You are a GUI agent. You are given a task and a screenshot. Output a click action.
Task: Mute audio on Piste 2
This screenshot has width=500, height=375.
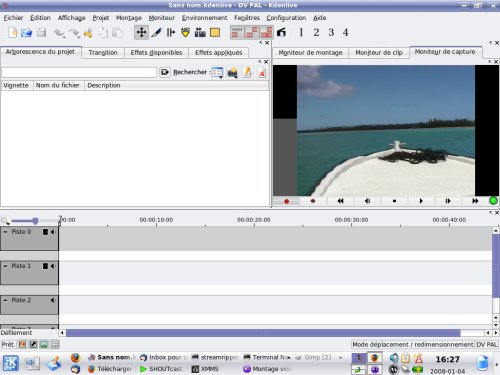tap(53, 300)
